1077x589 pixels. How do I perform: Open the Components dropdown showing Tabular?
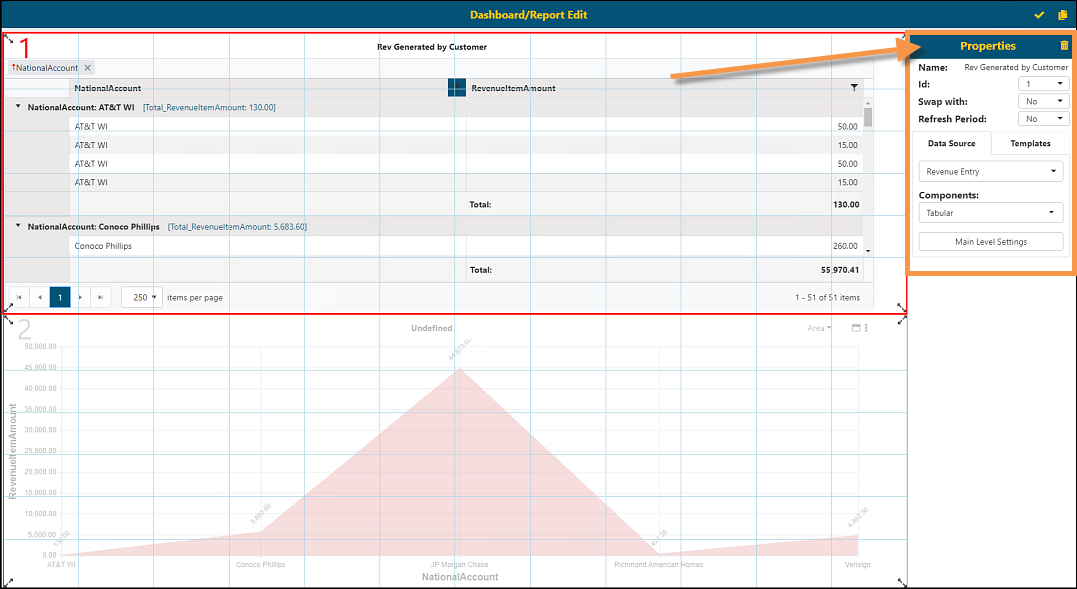(990, 212)
